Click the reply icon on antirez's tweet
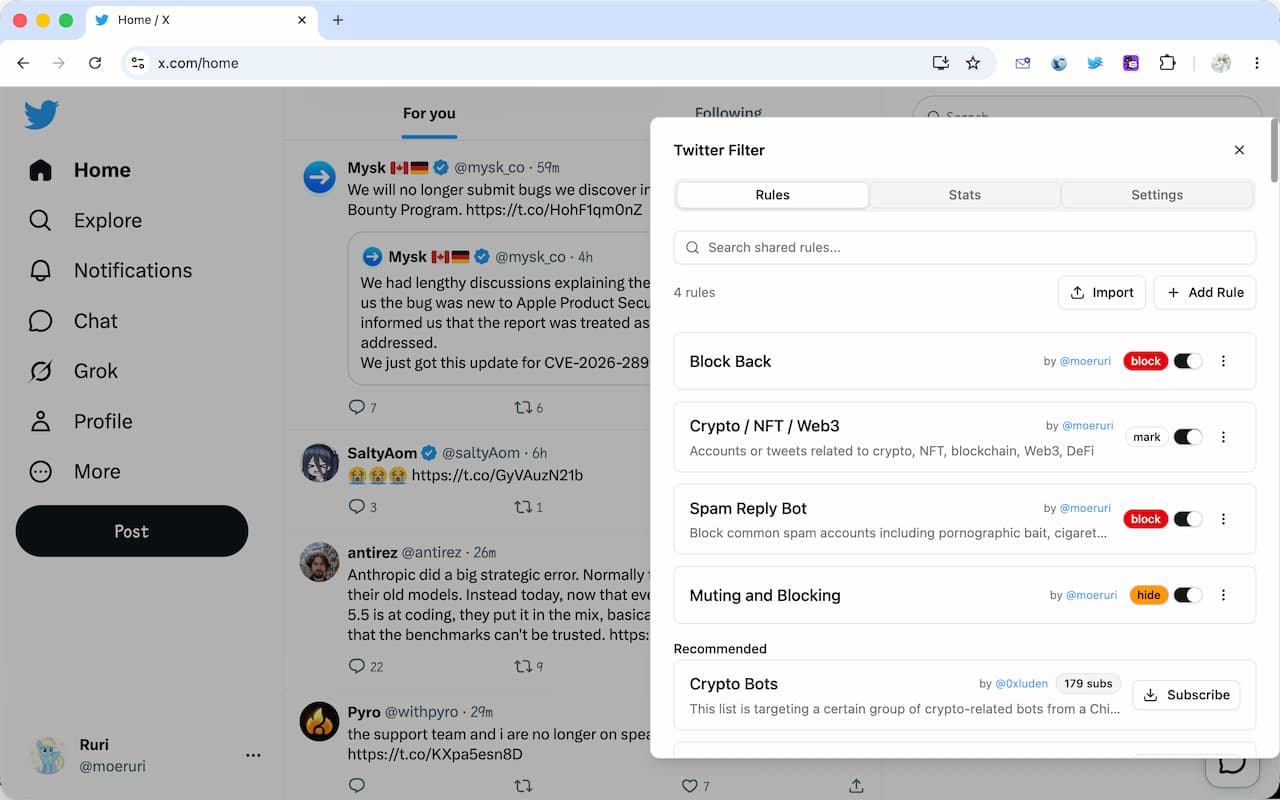The image size is (1280, 800). pyautogui.click(x=357, y=666)
